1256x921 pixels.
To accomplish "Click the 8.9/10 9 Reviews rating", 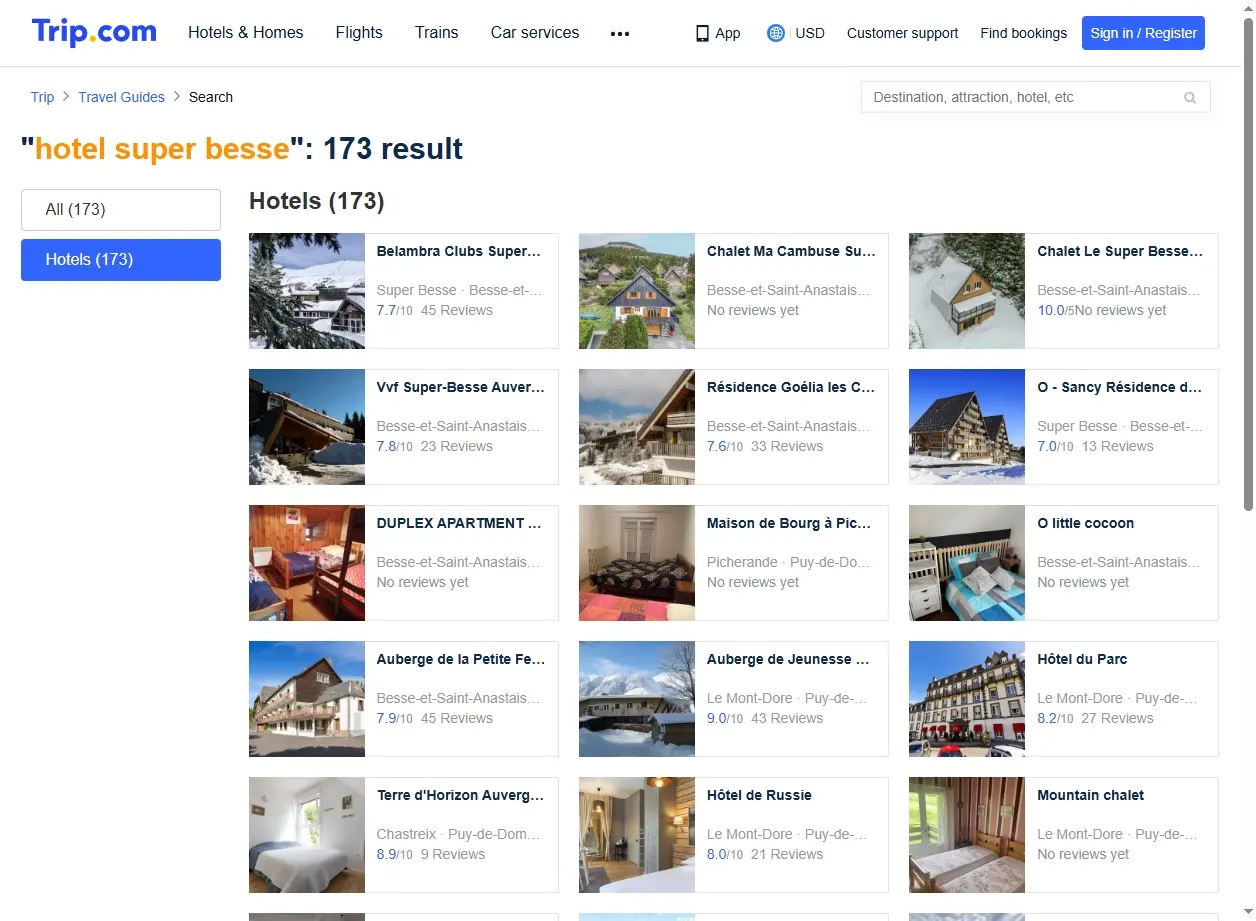I will pos(430,855).
